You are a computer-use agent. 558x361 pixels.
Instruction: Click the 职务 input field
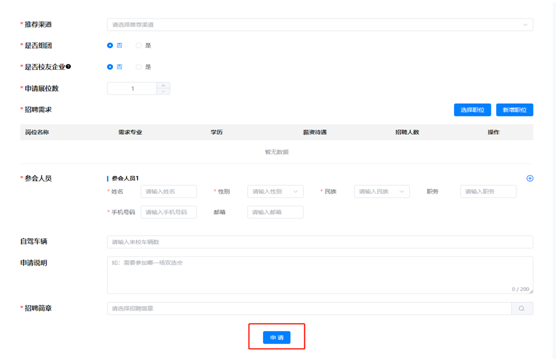click(488, 192)
